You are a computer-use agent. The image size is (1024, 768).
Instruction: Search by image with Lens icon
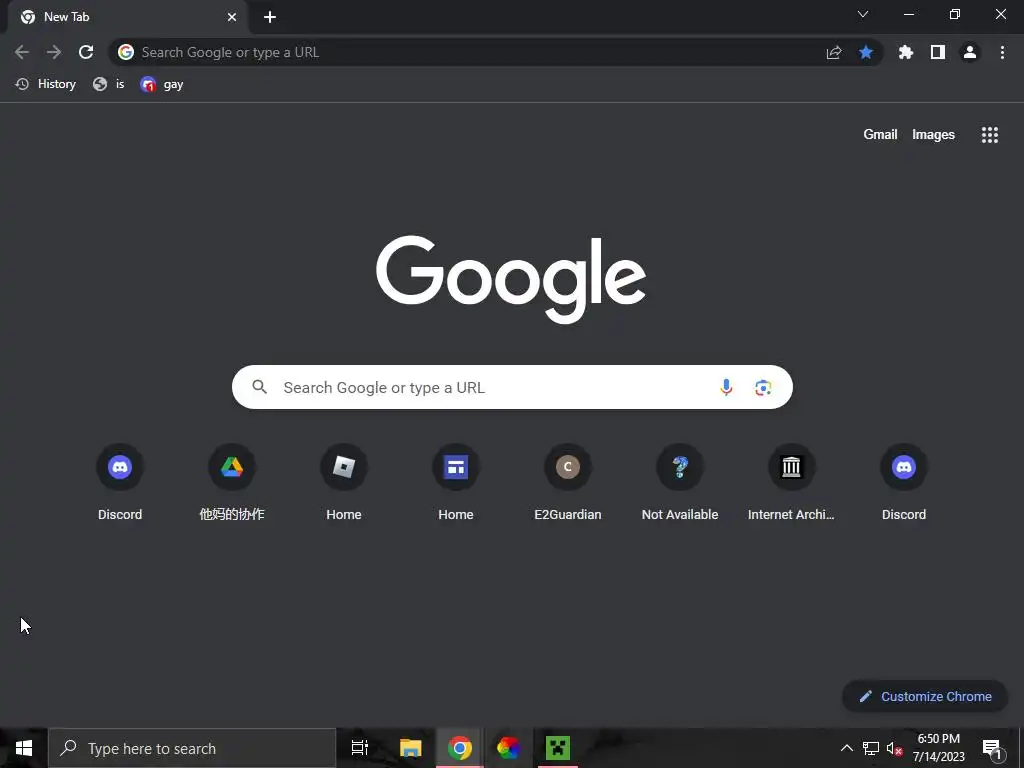[x=763, y=387]
